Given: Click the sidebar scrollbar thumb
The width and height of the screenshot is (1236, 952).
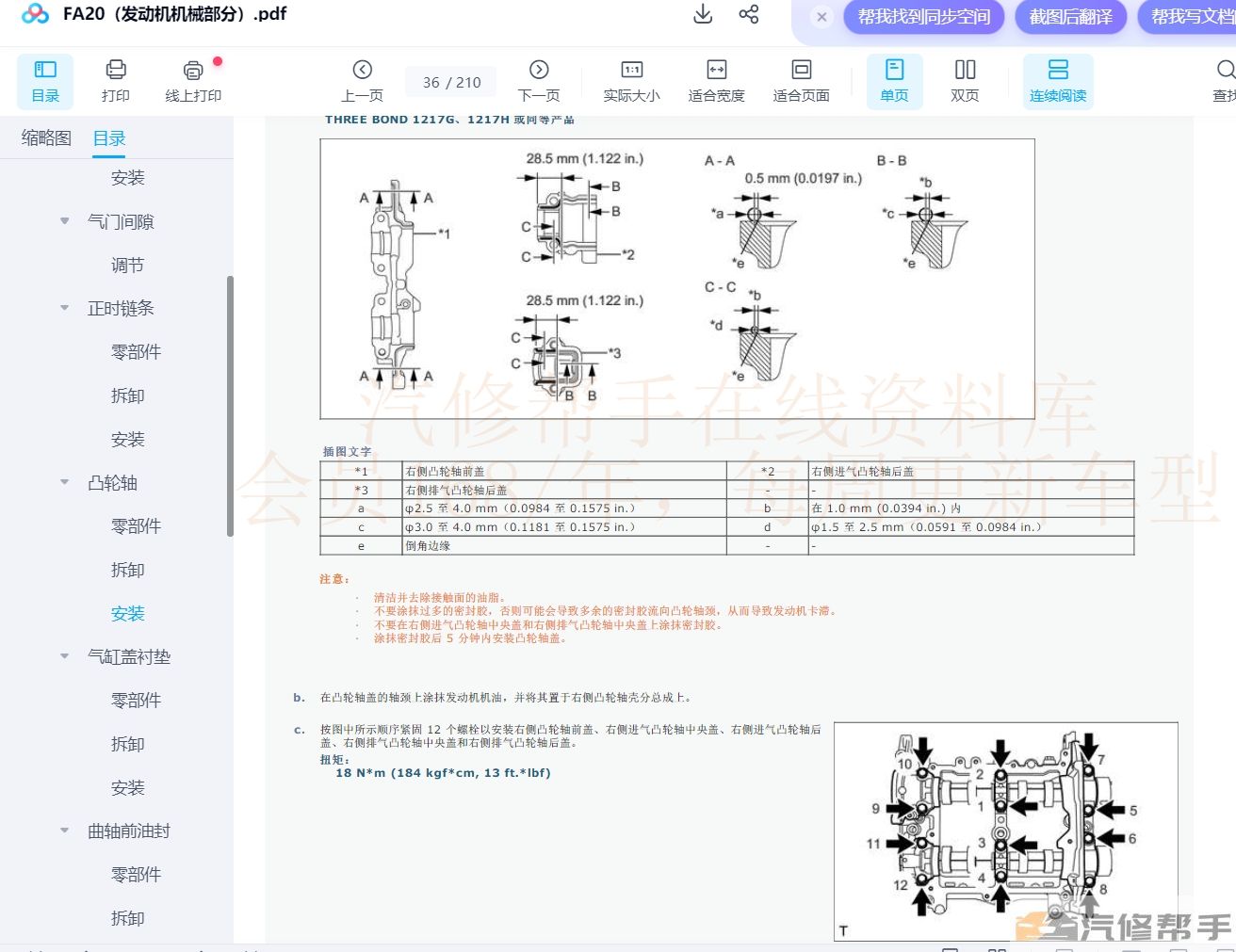Looking at the screenshot, I should (x=230, y=406).
